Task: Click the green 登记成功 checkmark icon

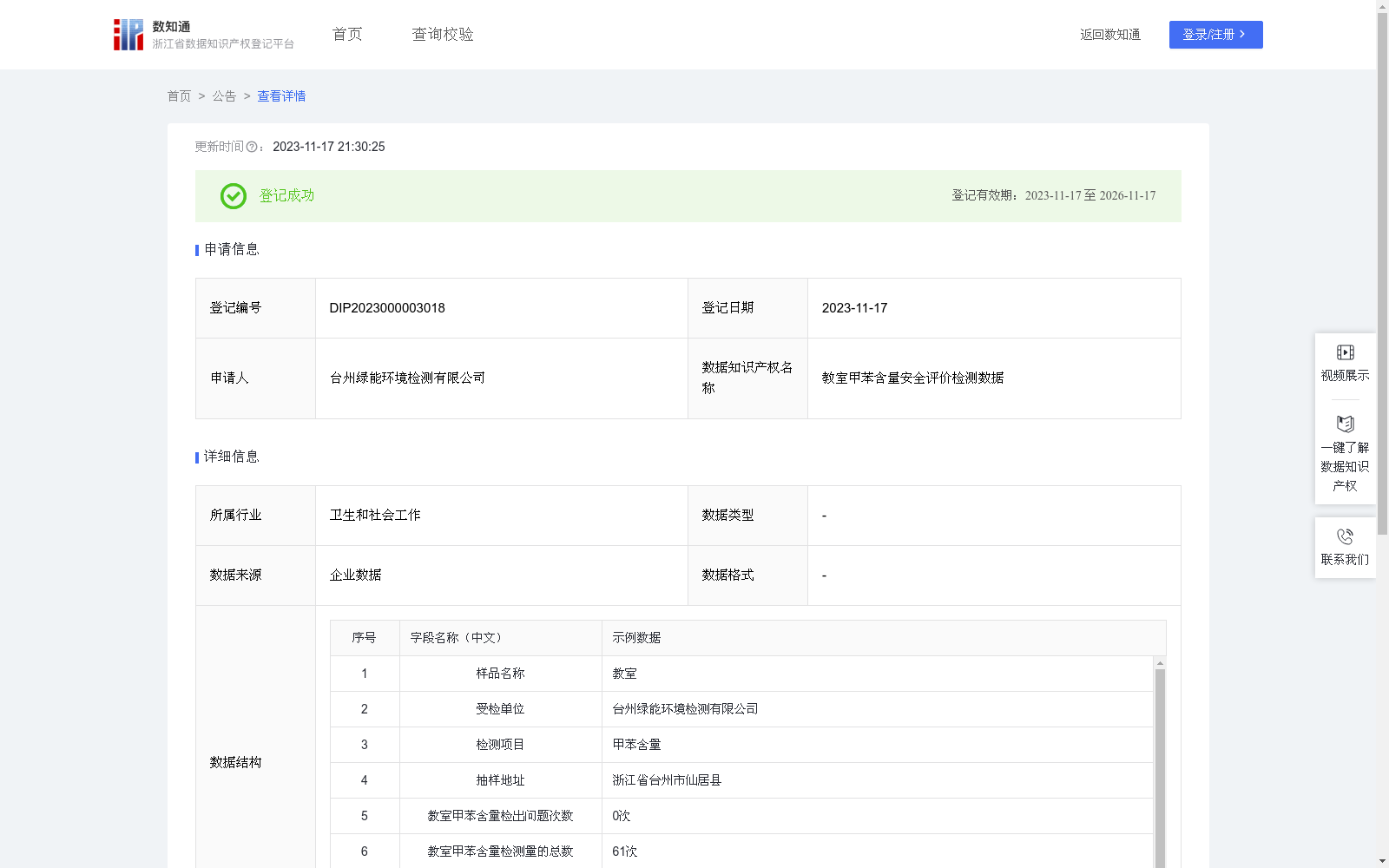Action: click(233, 196)
